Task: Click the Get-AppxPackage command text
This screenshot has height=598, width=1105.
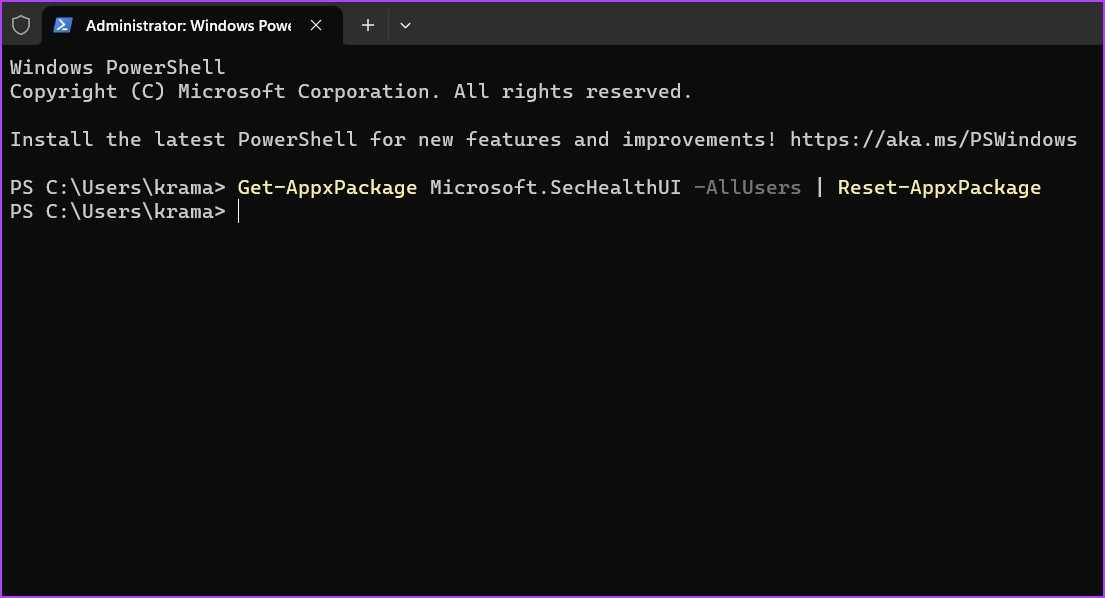Action: [327, 188]
